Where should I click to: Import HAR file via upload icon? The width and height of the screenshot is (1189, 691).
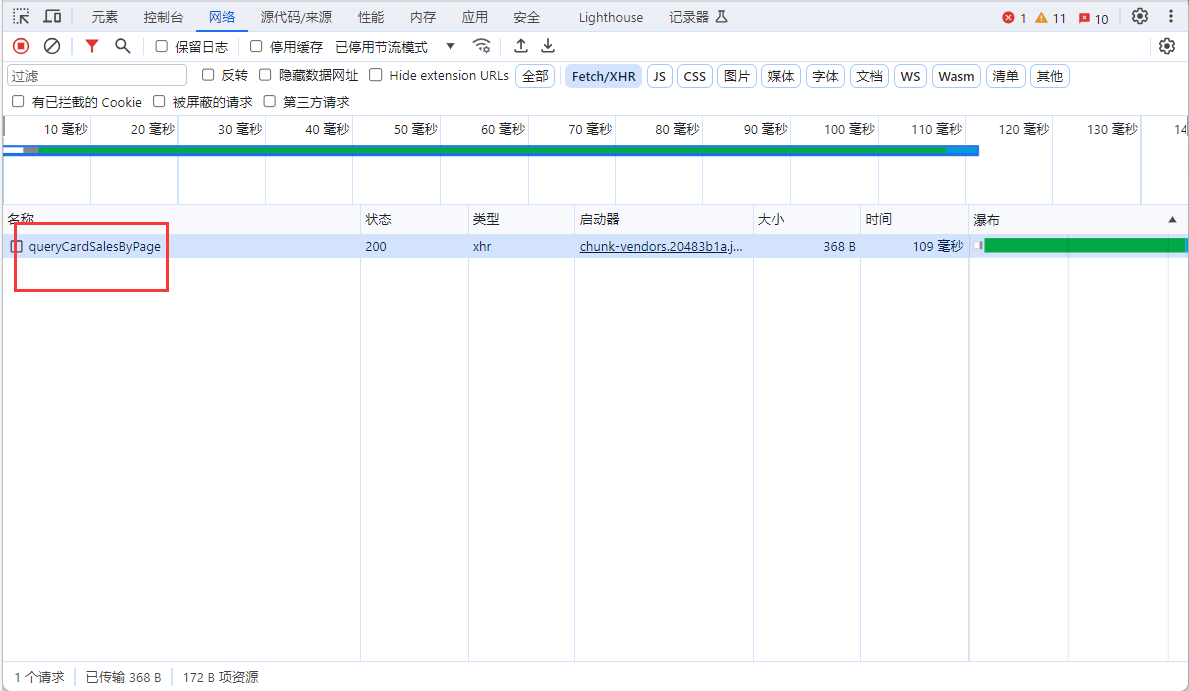[520, 46]
